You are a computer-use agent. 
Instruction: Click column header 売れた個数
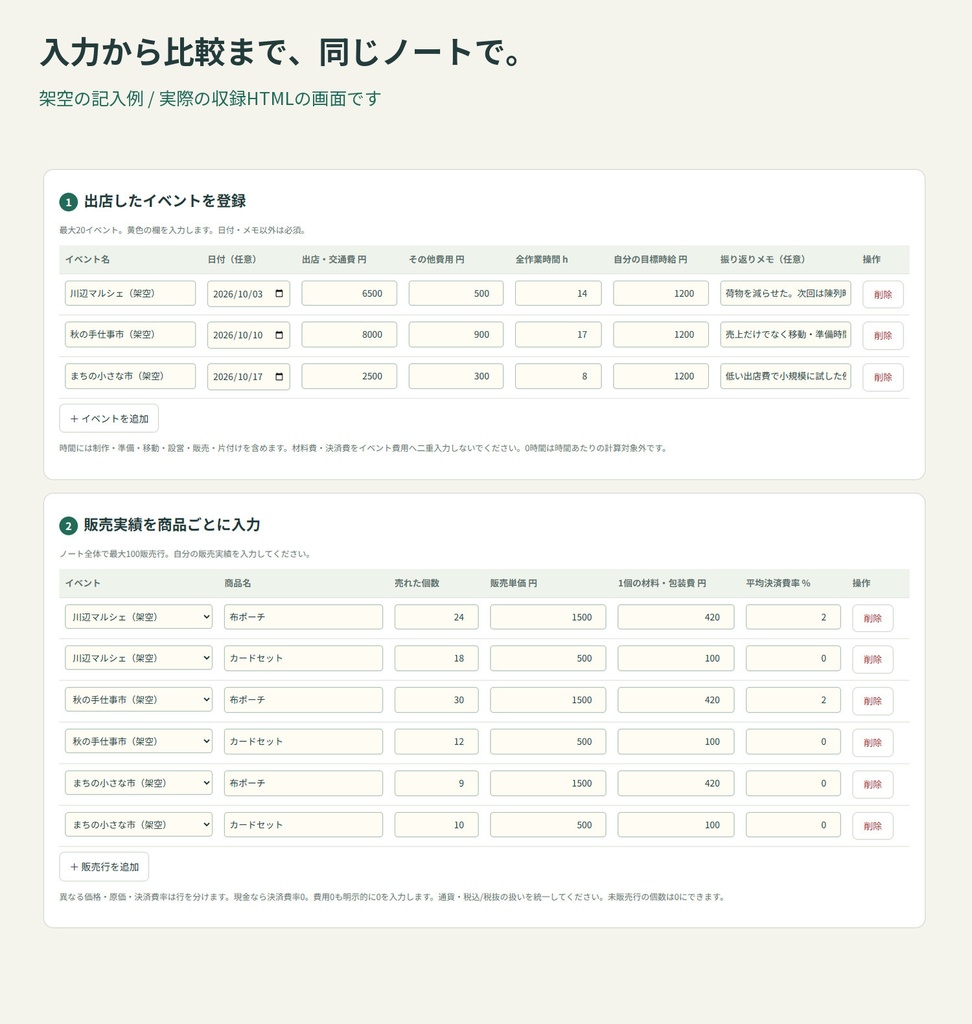click(x=417, y=583)
